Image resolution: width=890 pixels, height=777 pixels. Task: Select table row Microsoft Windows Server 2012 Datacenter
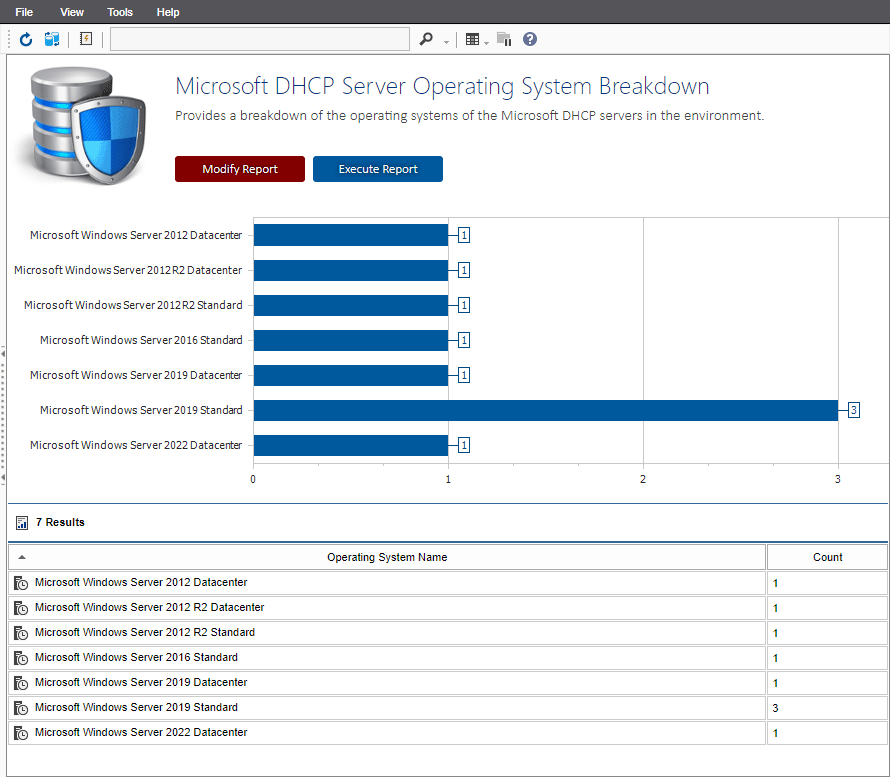(x=448, y=583)
